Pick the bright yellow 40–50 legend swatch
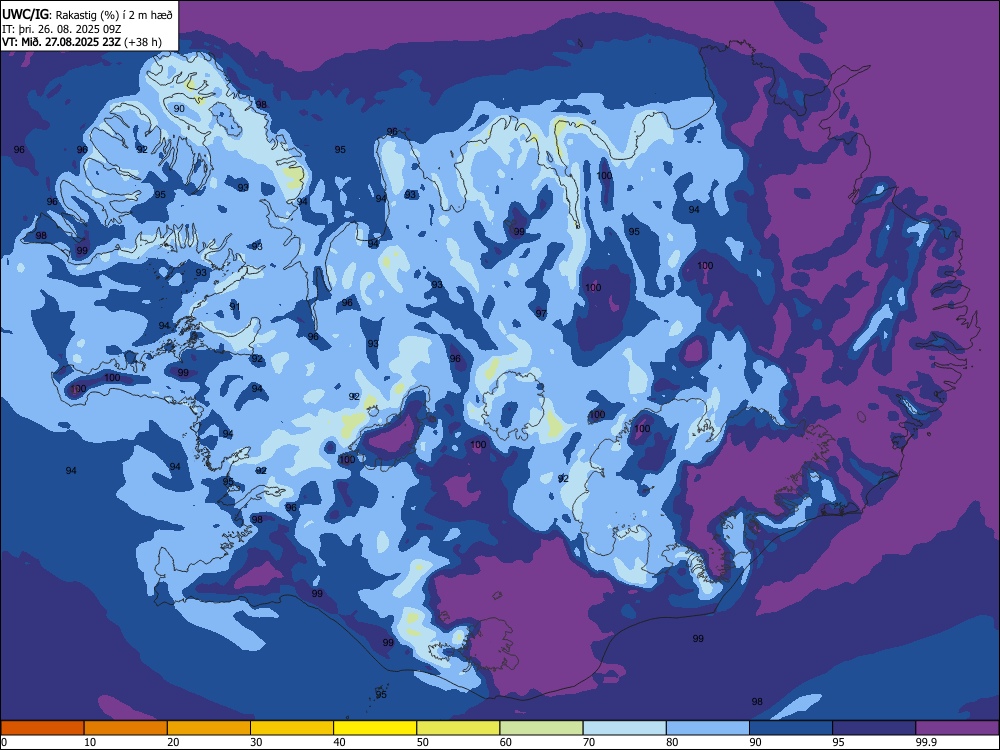 pos(375,728)
